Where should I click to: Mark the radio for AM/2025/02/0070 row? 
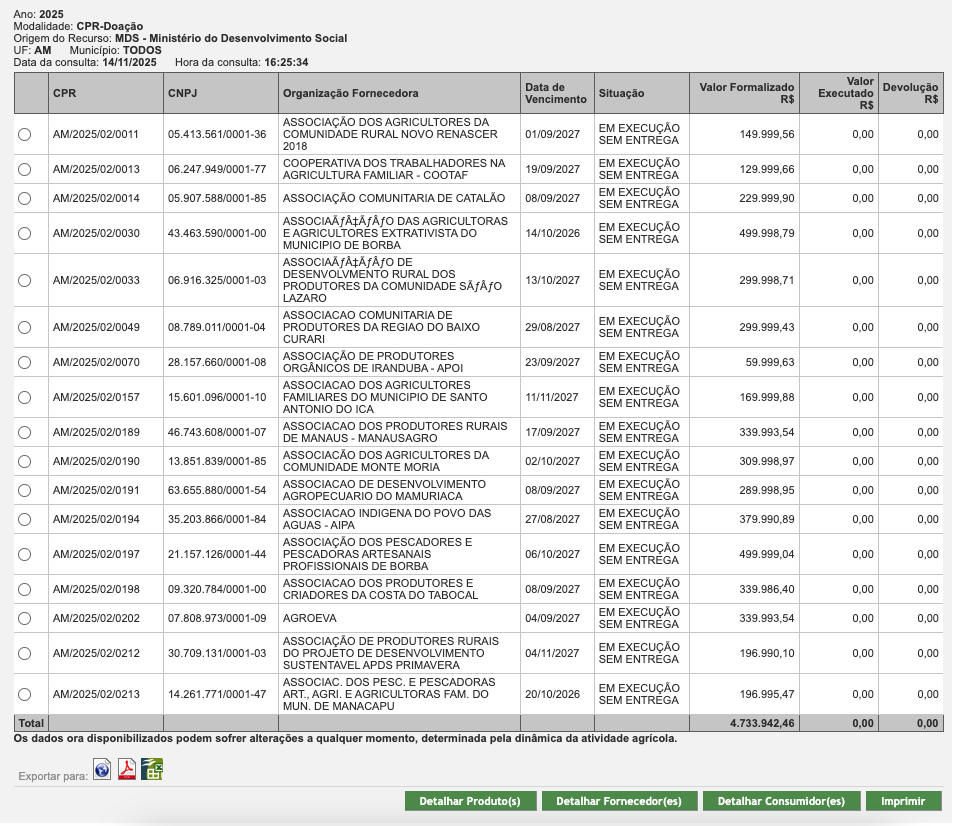point(25,362)
